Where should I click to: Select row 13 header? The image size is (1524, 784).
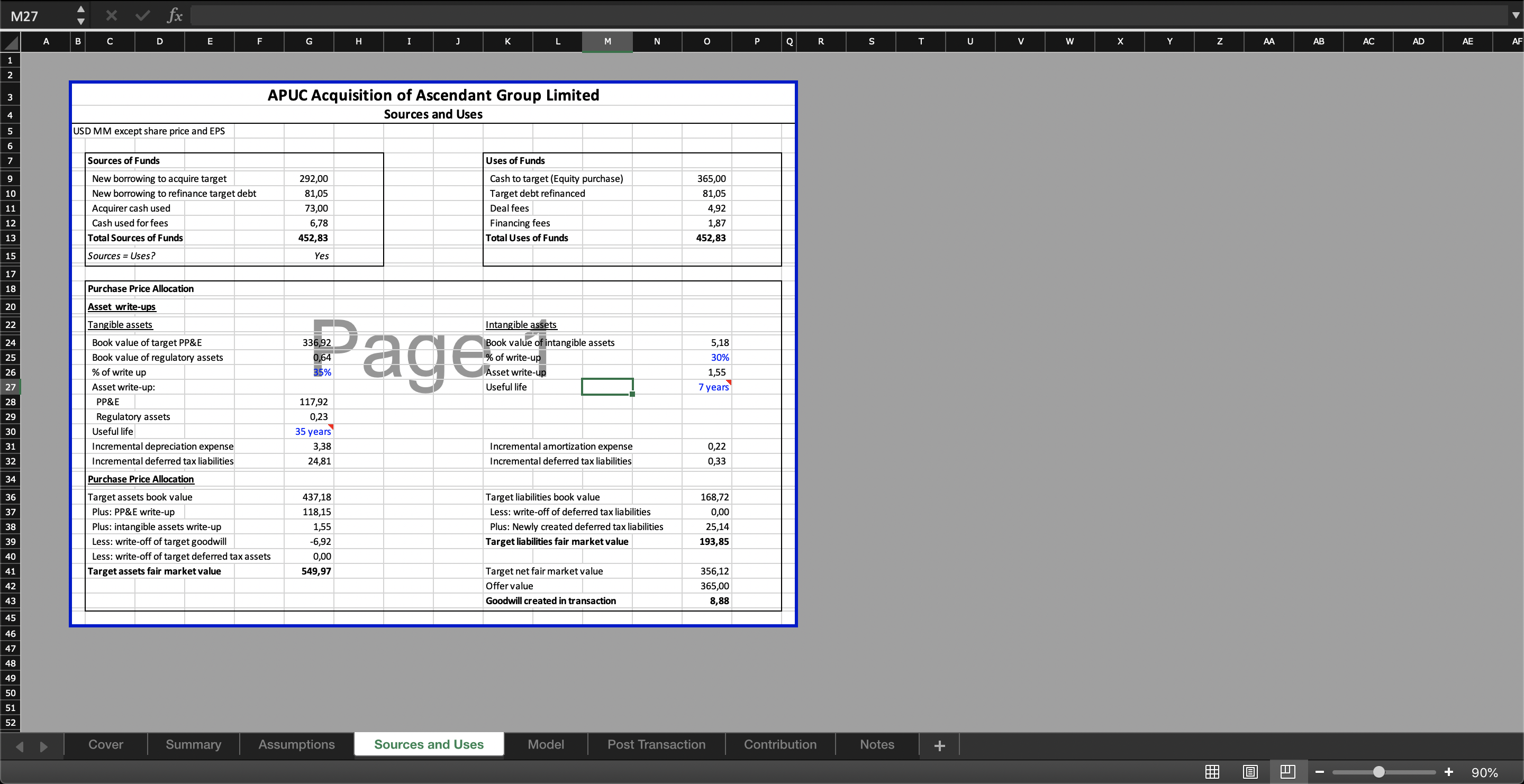click(x=10, y=238)
